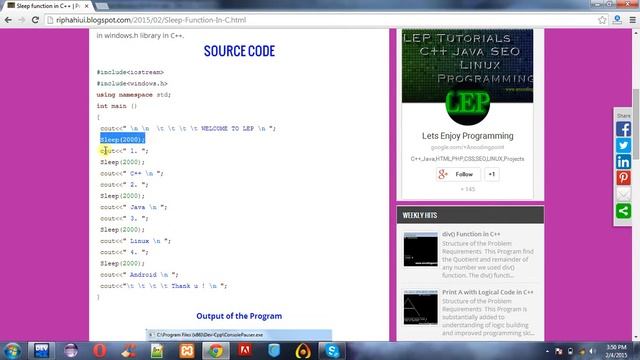Click the system tray volume icon

pos(592,351)
